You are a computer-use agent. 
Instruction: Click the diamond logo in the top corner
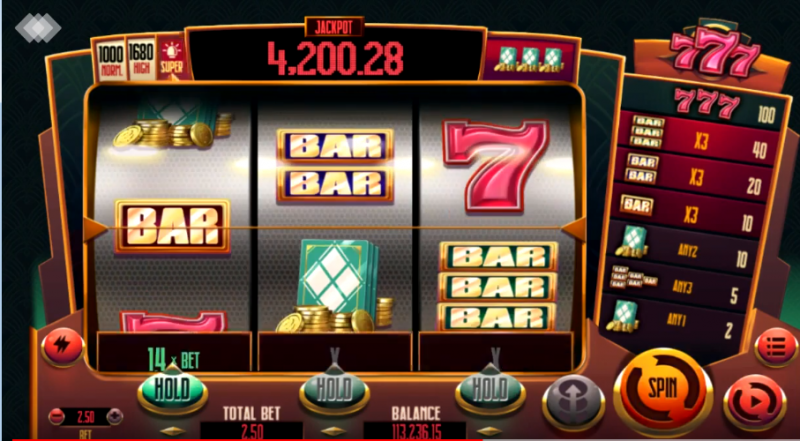pos(38,28)
